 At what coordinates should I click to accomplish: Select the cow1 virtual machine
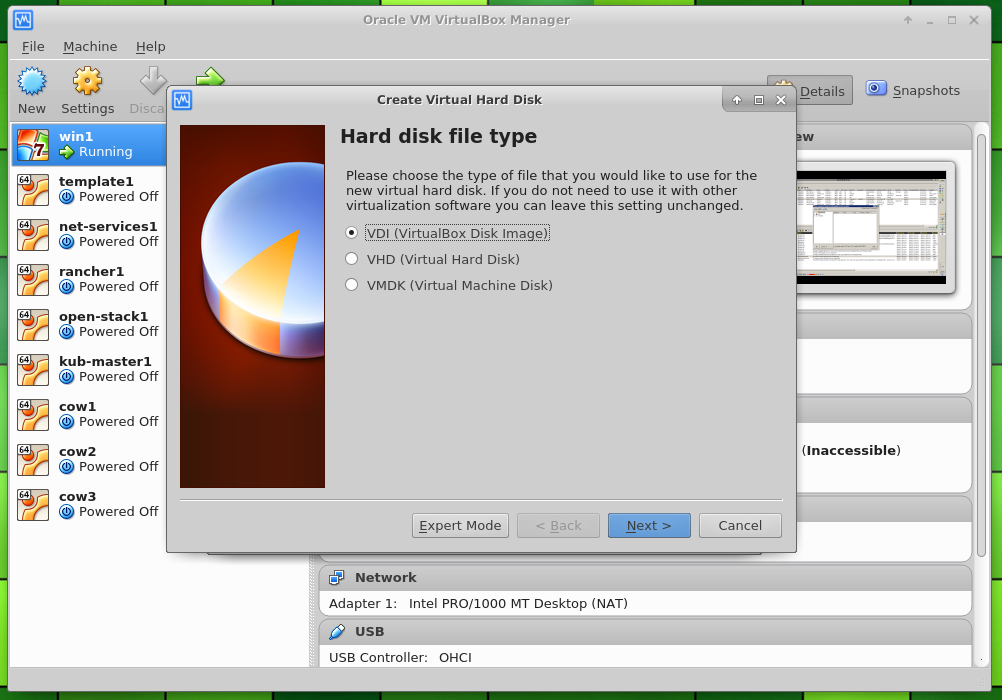point(89,415)
